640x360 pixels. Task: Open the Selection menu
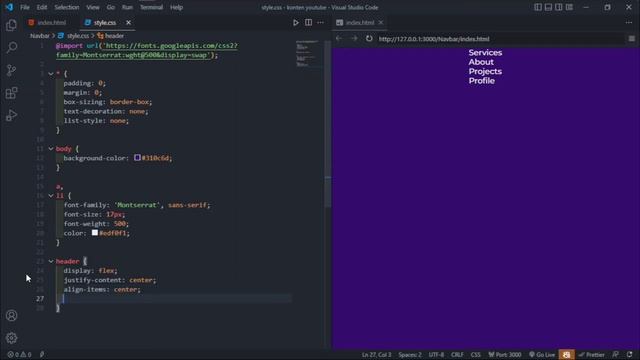(x=67, y=7)
